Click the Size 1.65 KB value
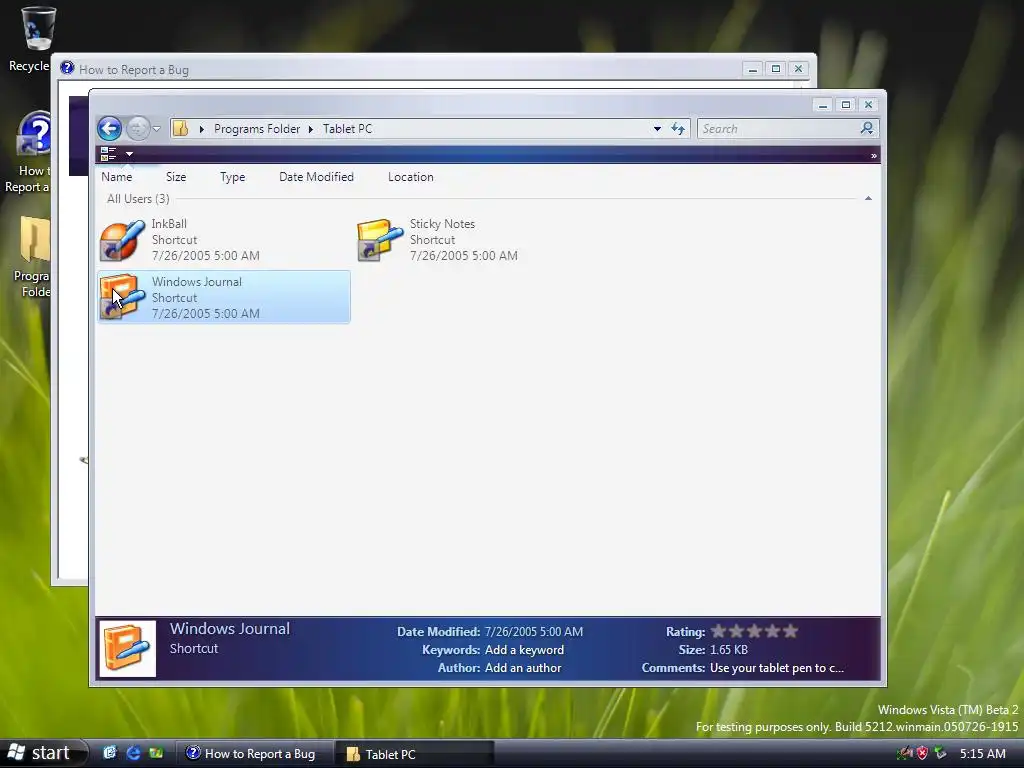This screenshot has height=768, width=1024. pyautogui.click(x=729, y=650)
